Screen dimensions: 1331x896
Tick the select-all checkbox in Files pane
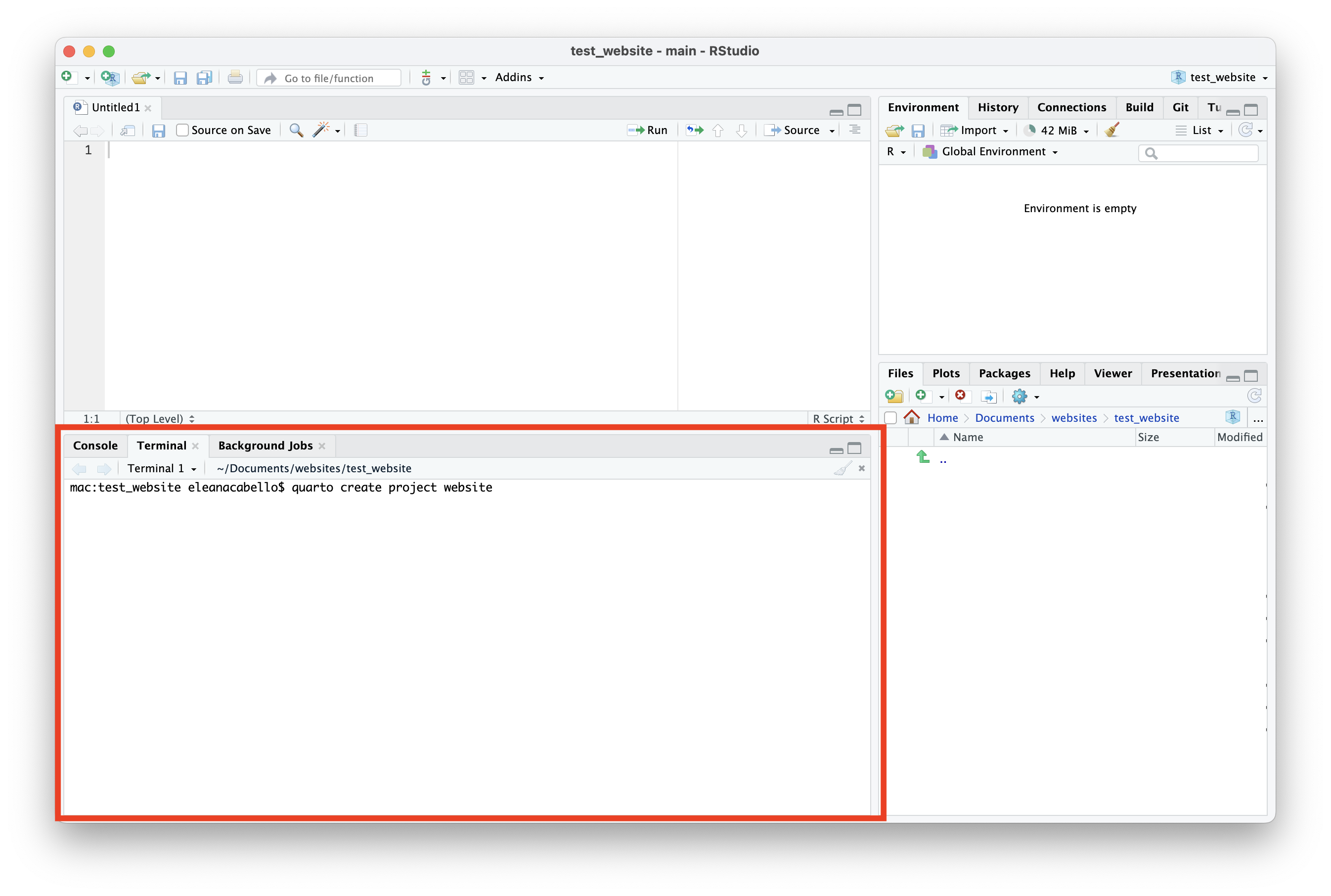[x=890, y=418]
